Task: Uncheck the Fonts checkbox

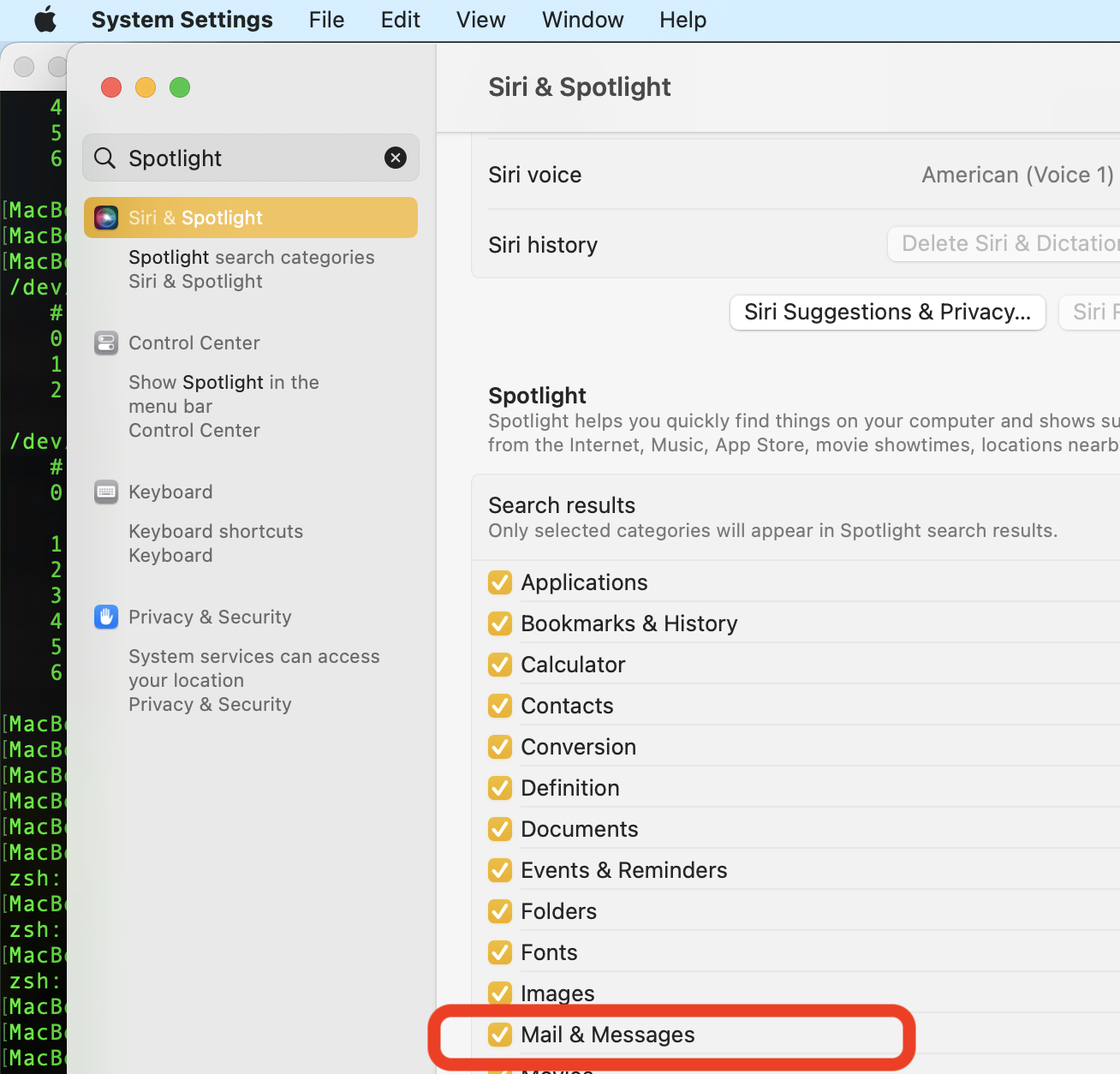Action: (500, 952)
